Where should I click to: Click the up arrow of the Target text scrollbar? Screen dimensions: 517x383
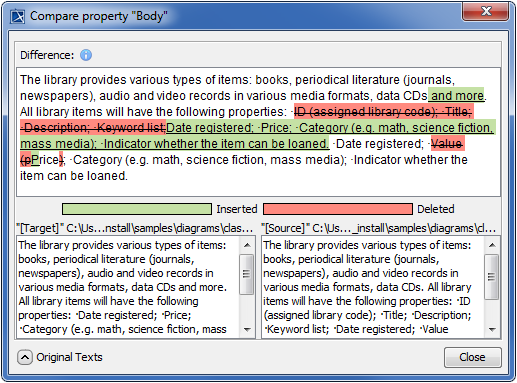247,246
